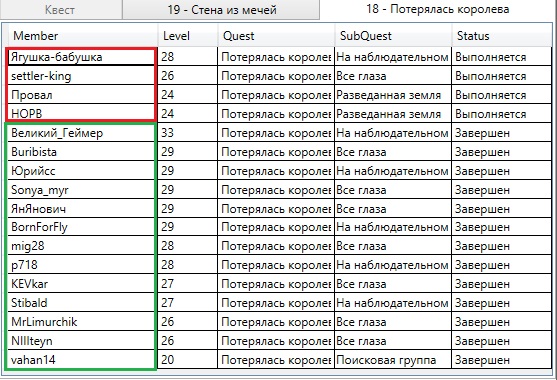Select member MrLimurchik

82,322
